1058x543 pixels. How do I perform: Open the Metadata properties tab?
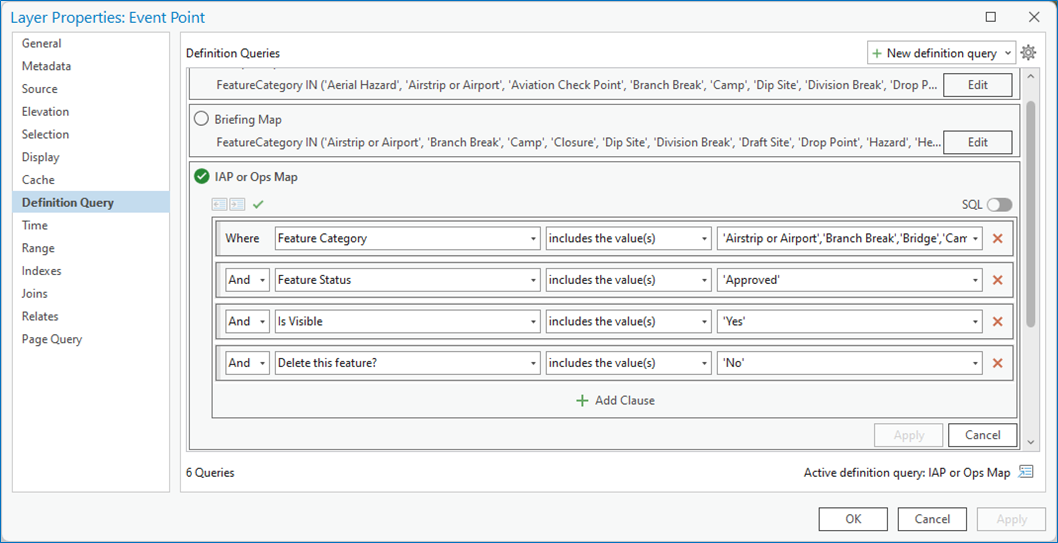(46, 66)
